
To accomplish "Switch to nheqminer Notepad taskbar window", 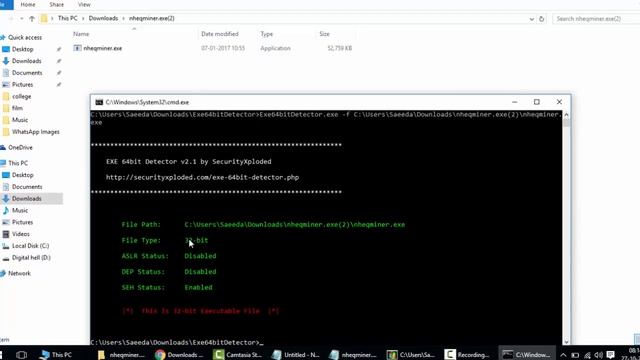I will 353,355.
